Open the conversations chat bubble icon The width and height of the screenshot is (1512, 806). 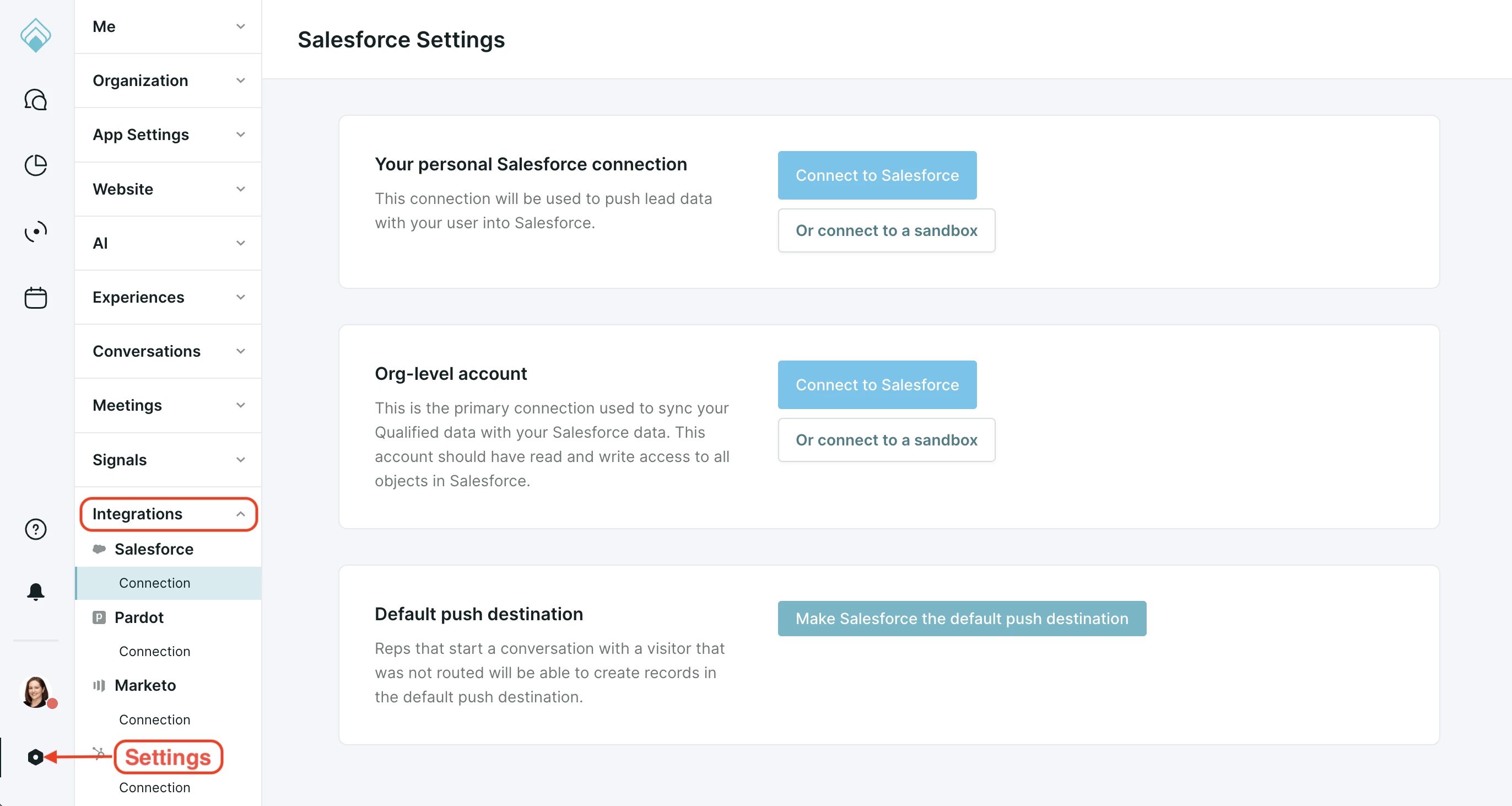[35, 100]
